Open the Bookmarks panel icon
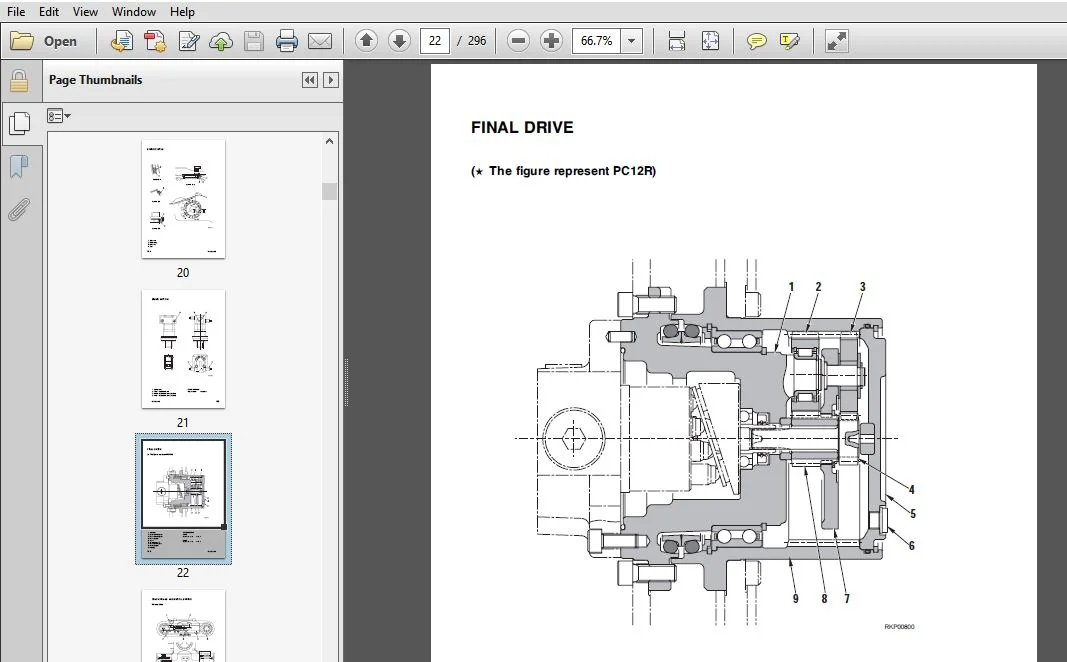The height and width of the screenshot is (662, 1067). 19,166
